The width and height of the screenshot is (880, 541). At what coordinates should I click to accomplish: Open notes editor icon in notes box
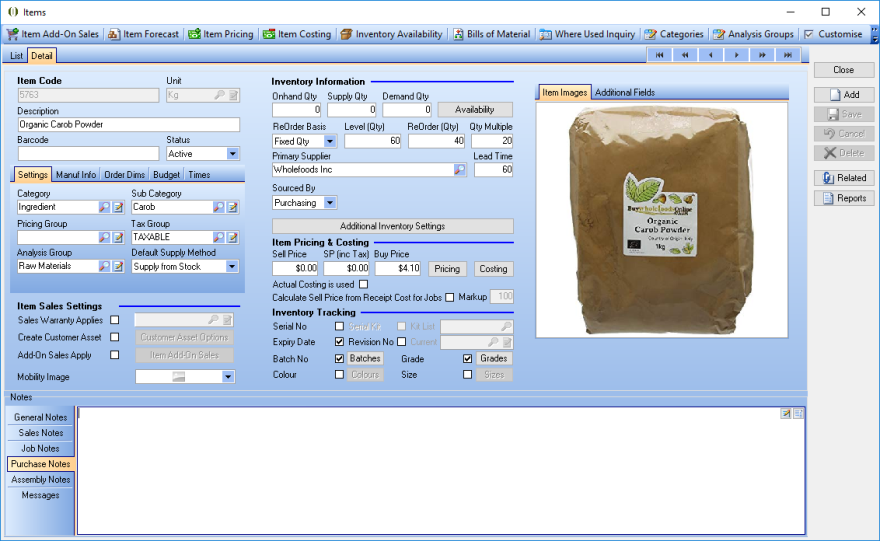point(786,414)
